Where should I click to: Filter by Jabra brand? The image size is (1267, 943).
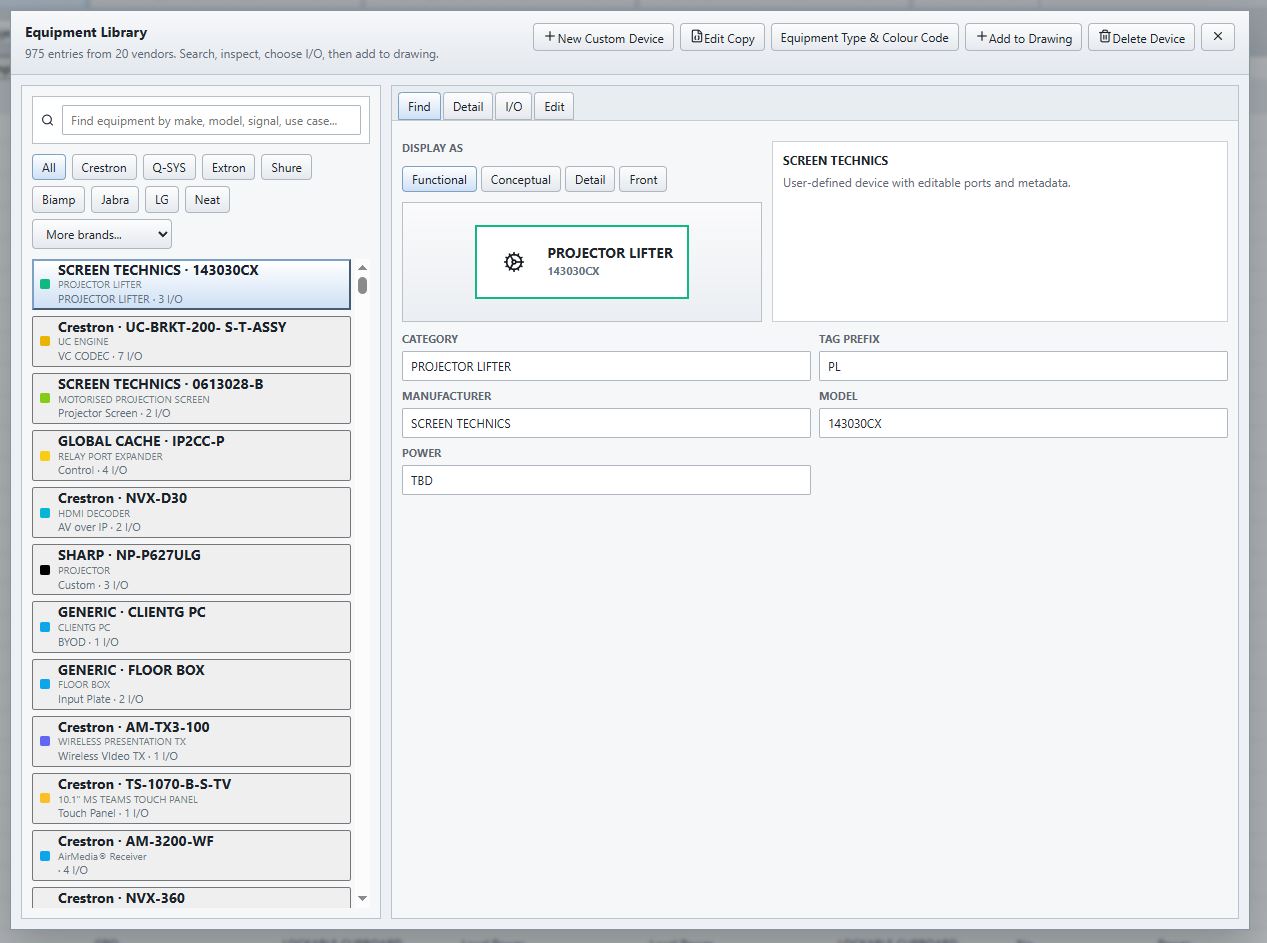(x=115, y=199)
